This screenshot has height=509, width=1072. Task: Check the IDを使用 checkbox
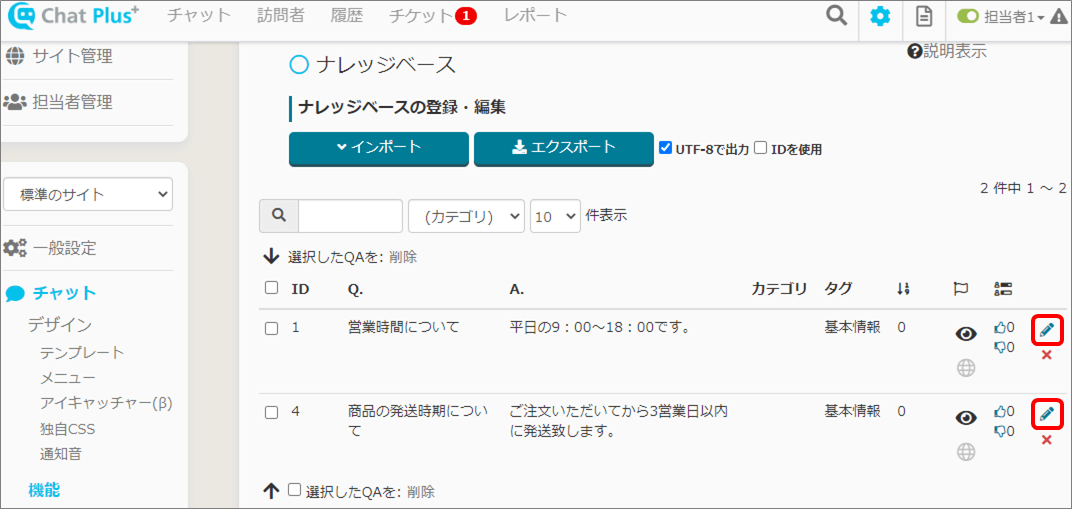760,148
